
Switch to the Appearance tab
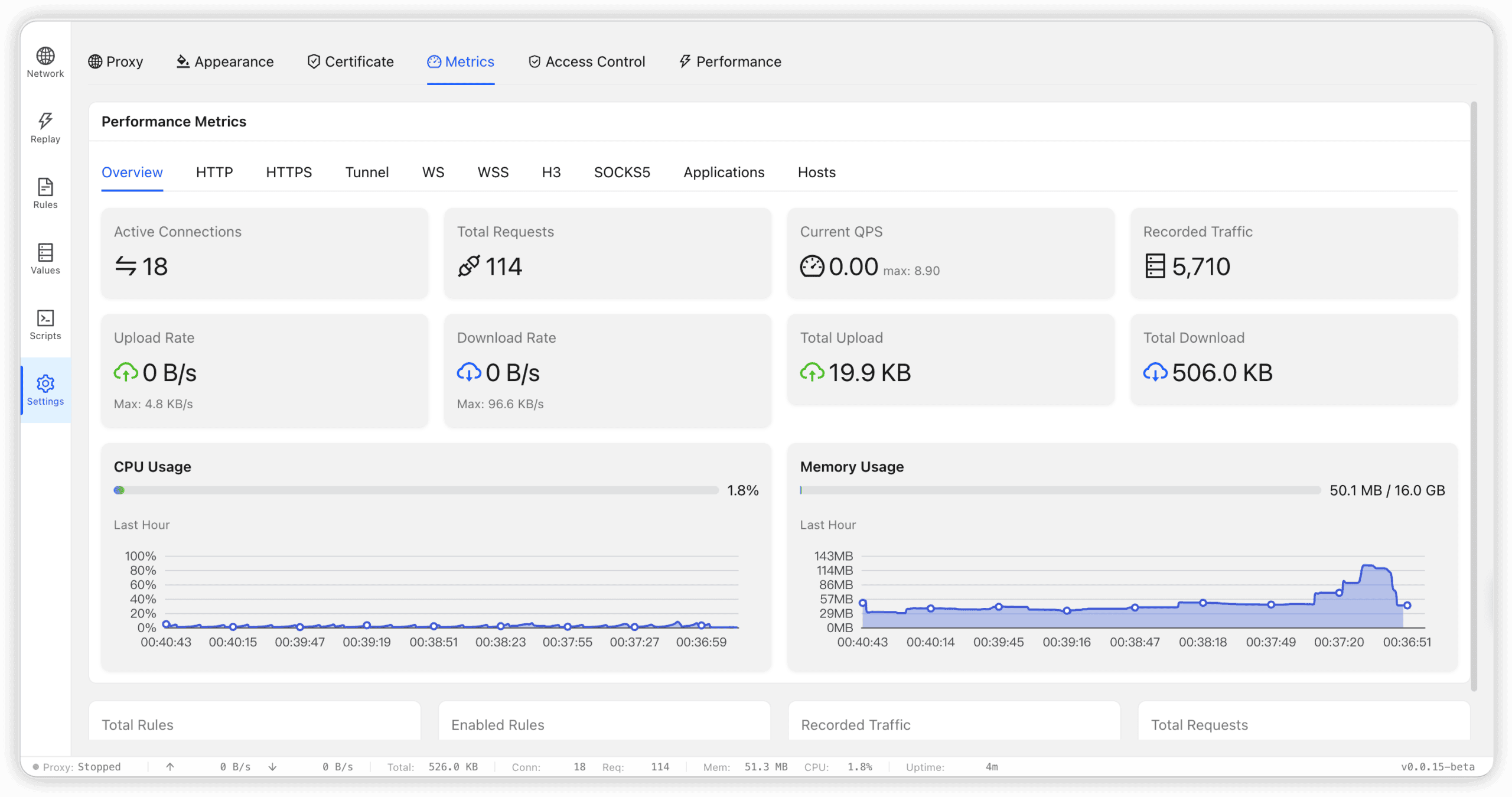tap(225, 61)
